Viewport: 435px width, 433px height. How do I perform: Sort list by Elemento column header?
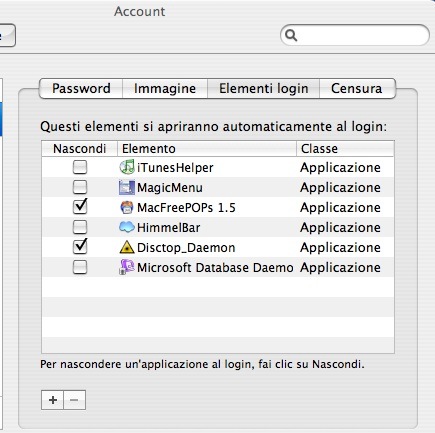[x=207, y=148]
